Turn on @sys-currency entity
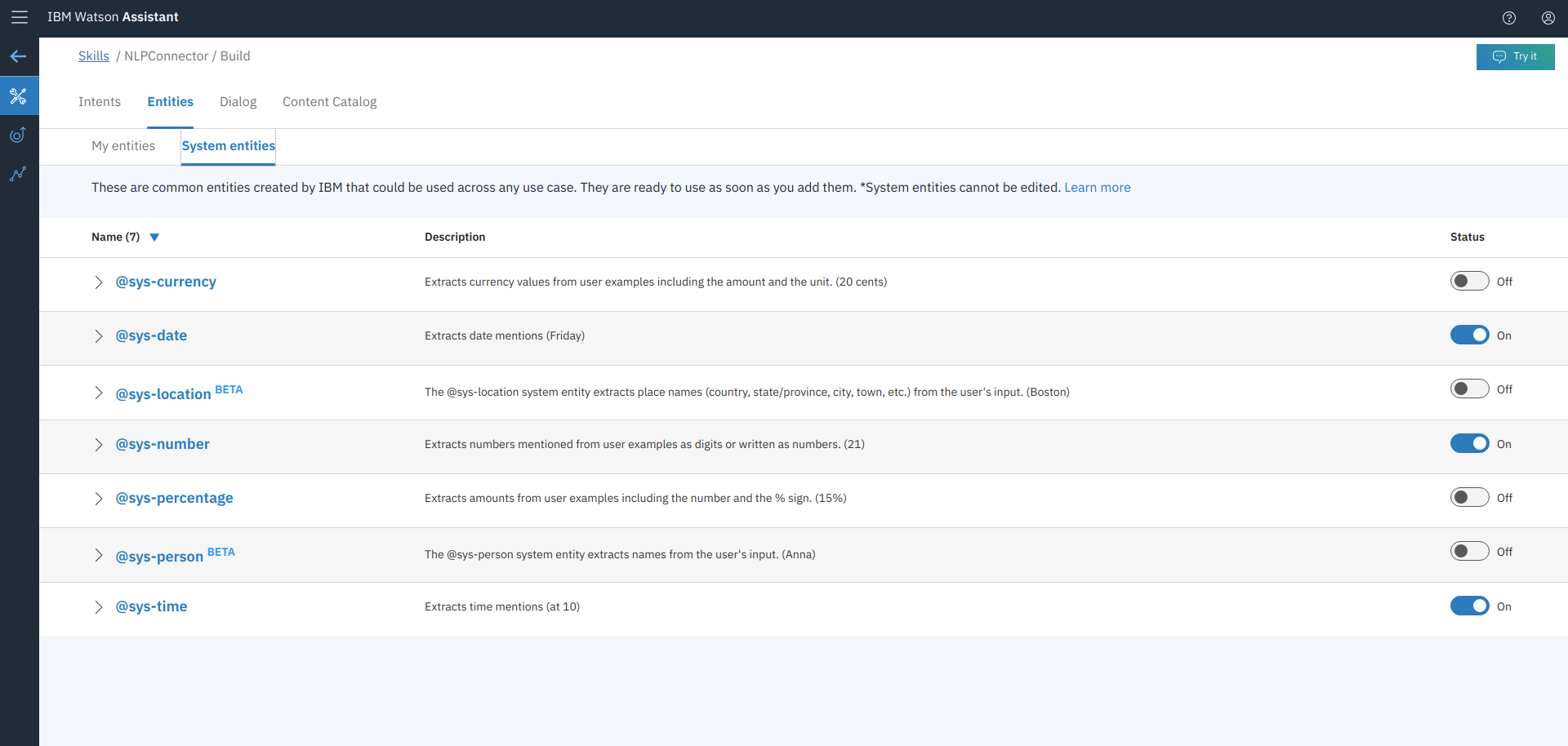This screenshot has height=746, width=1568. (1470, 281)
